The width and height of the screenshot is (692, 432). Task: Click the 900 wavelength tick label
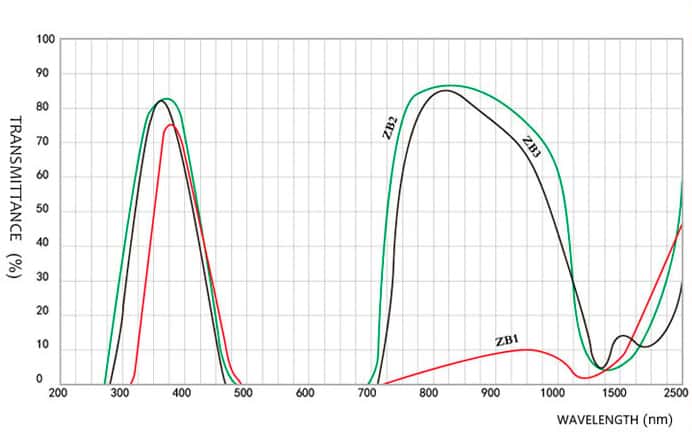point(490,393)
